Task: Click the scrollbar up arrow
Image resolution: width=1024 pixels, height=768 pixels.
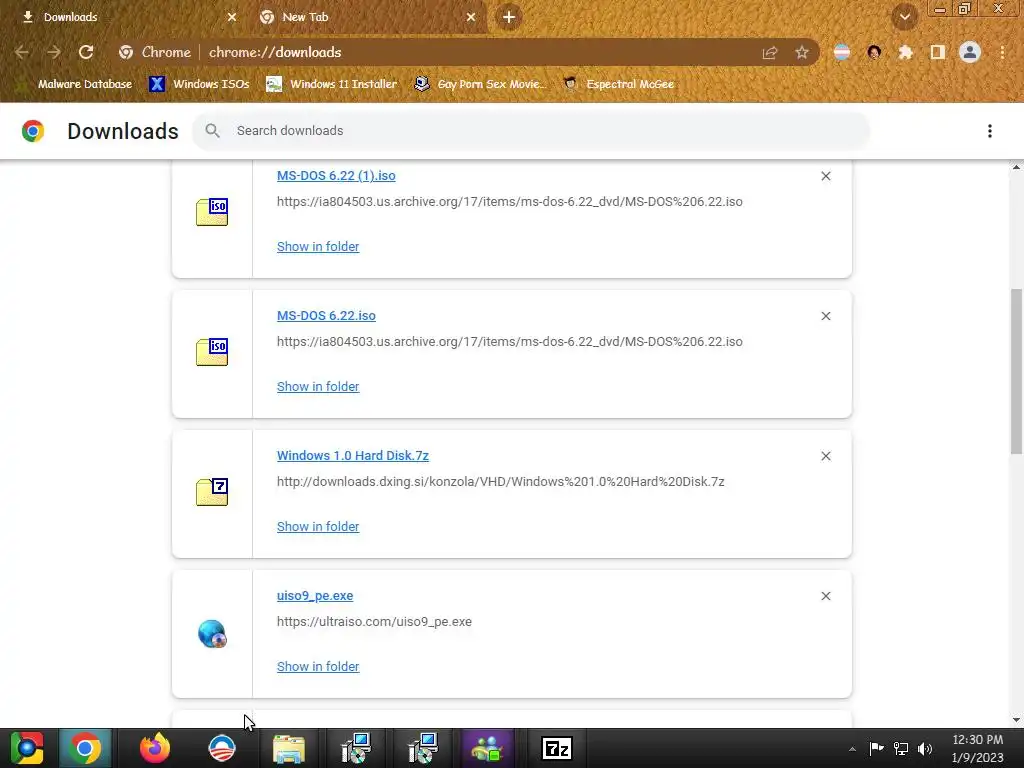Action: [x=1016, y=167]
